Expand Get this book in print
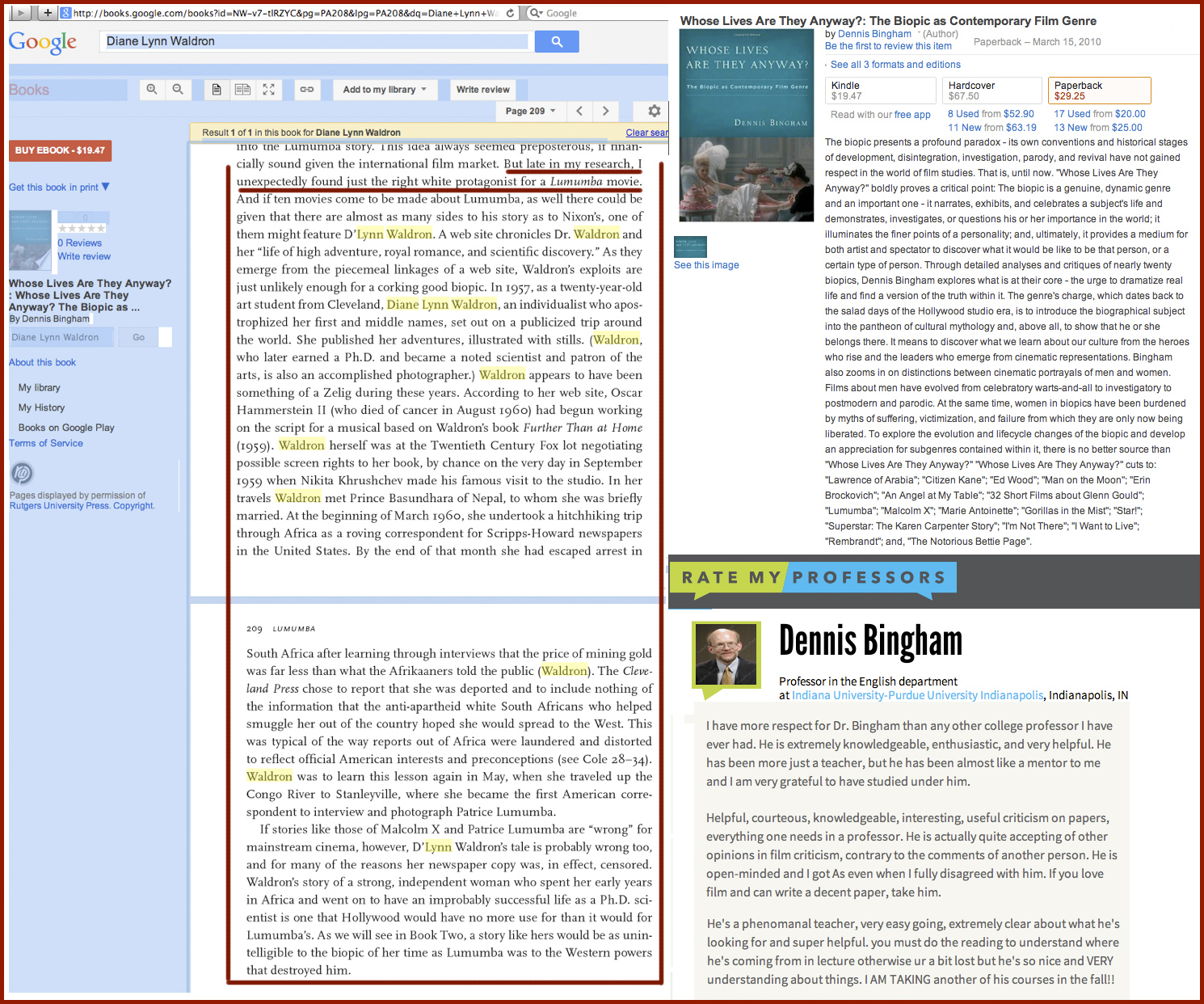This screenshot has width=1204, height=1004. (59, 188)
